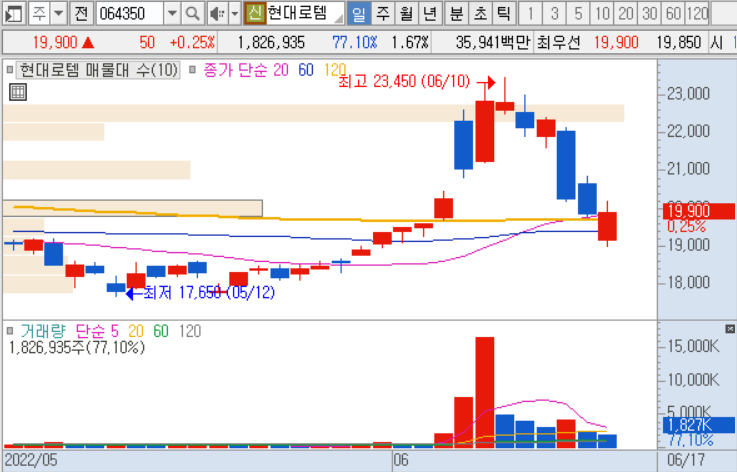Click the 15,000K volume axis label
Image resolution: width=737 pixels, height=472 pixels.
click(693, 346)
